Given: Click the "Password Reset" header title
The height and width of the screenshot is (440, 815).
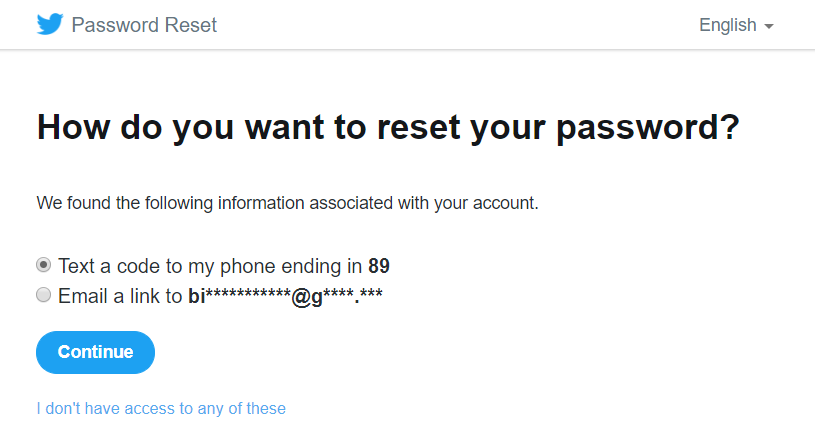Looking at the screenshot, I should 144,25.
